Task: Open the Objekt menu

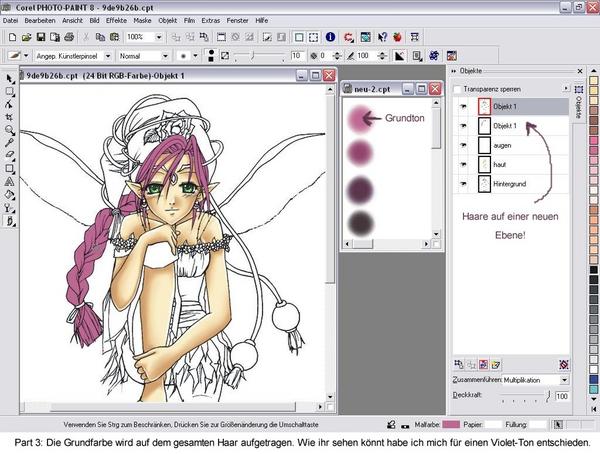Action: (168, 20)
